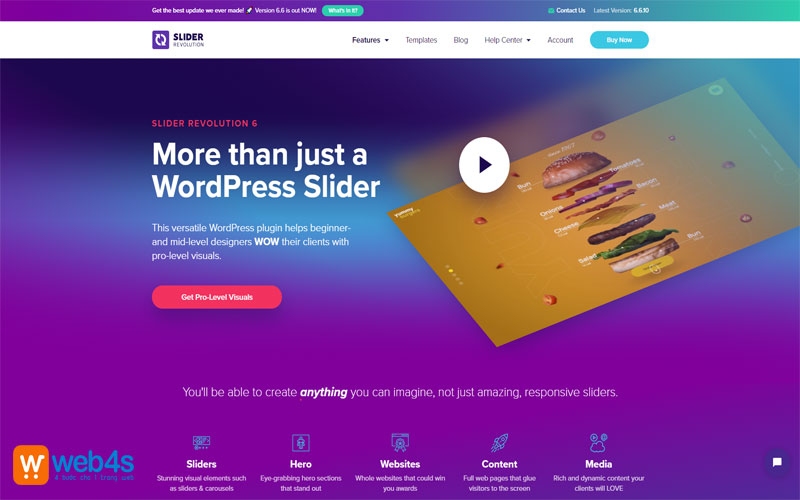This screenshot has height=500, width=800.
Task: Select the Media cloud icon
Action: pos(598,442)
